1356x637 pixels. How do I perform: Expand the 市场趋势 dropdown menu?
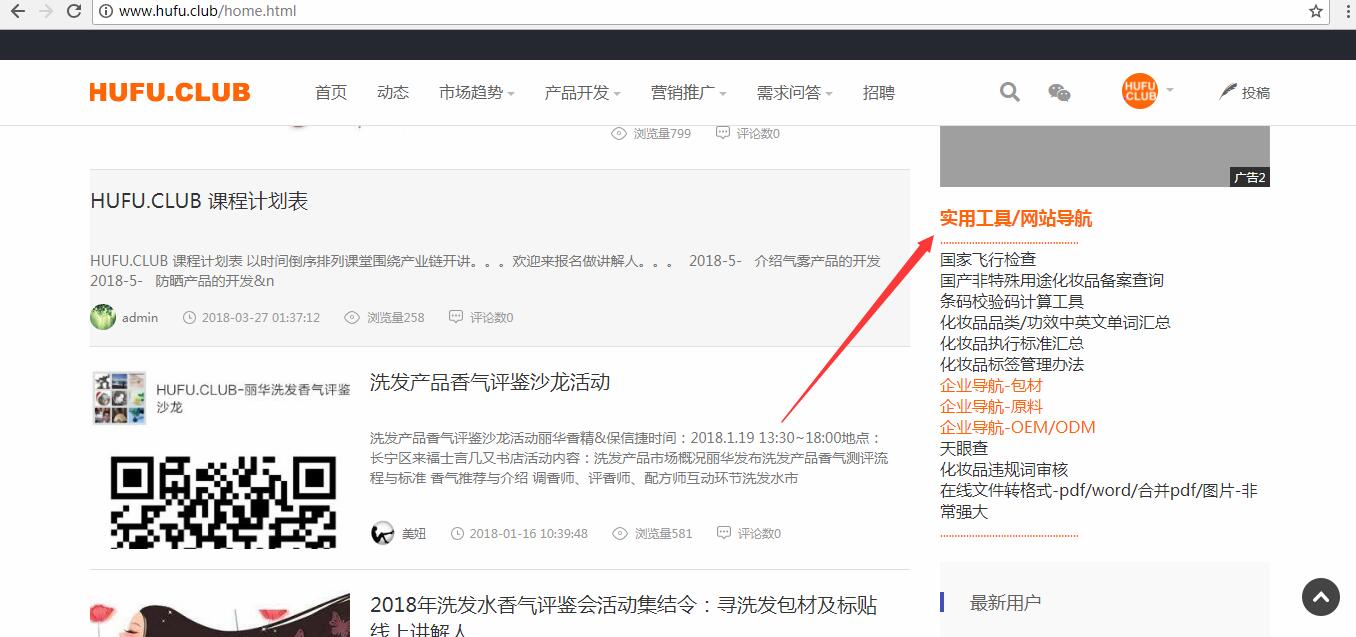point(476,93)
